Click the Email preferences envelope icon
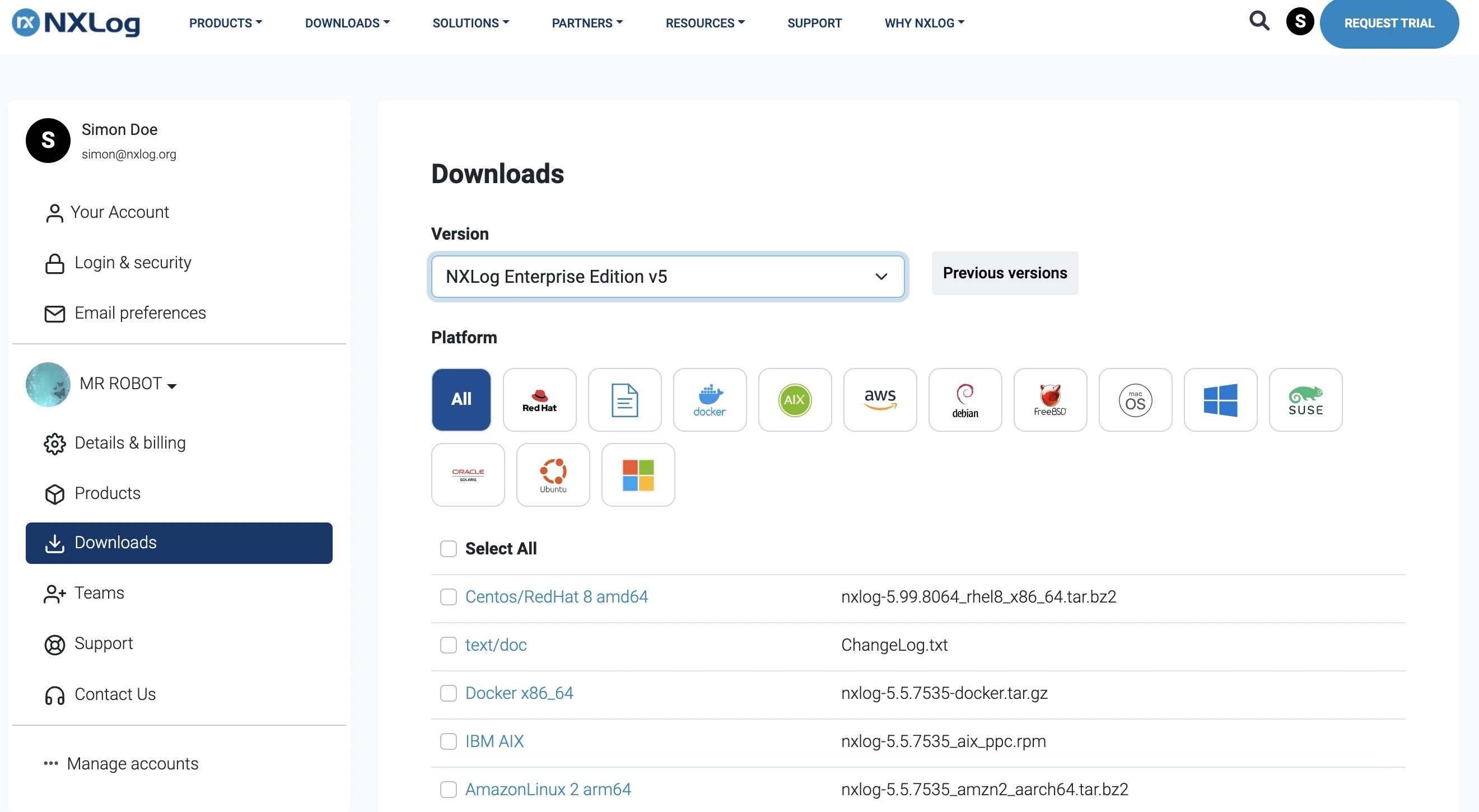 [x=54, y=314]
